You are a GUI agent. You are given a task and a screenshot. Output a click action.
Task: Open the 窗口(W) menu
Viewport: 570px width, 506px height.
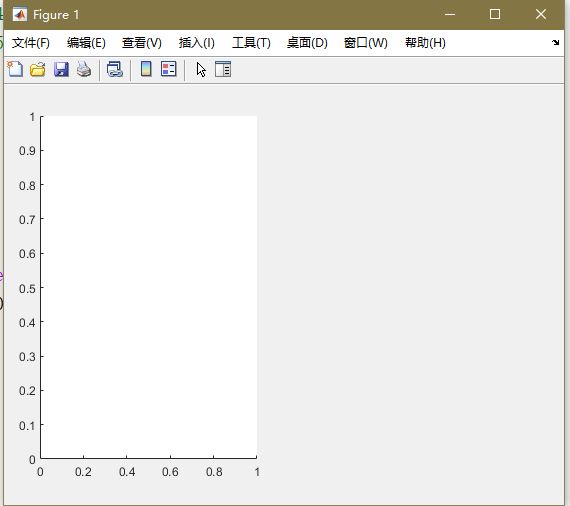365,43
